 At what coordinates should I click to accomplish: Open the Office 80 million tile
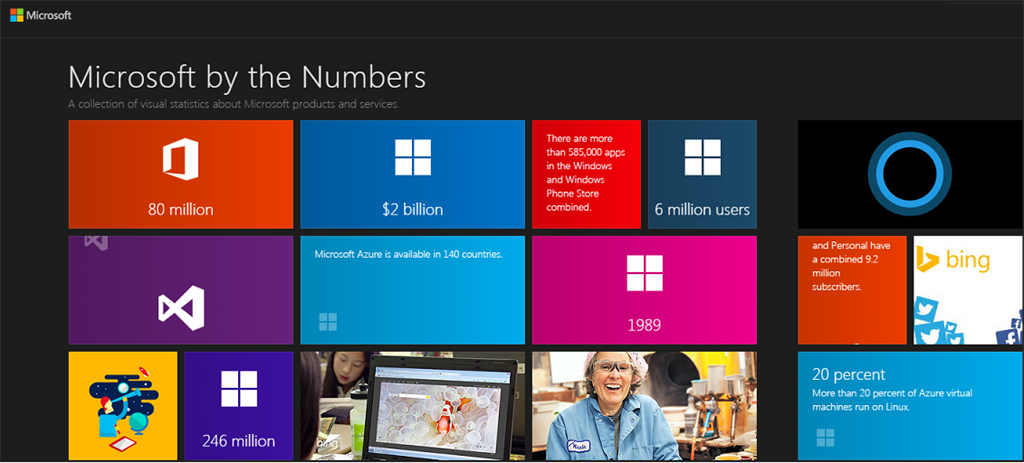[181, 174]
